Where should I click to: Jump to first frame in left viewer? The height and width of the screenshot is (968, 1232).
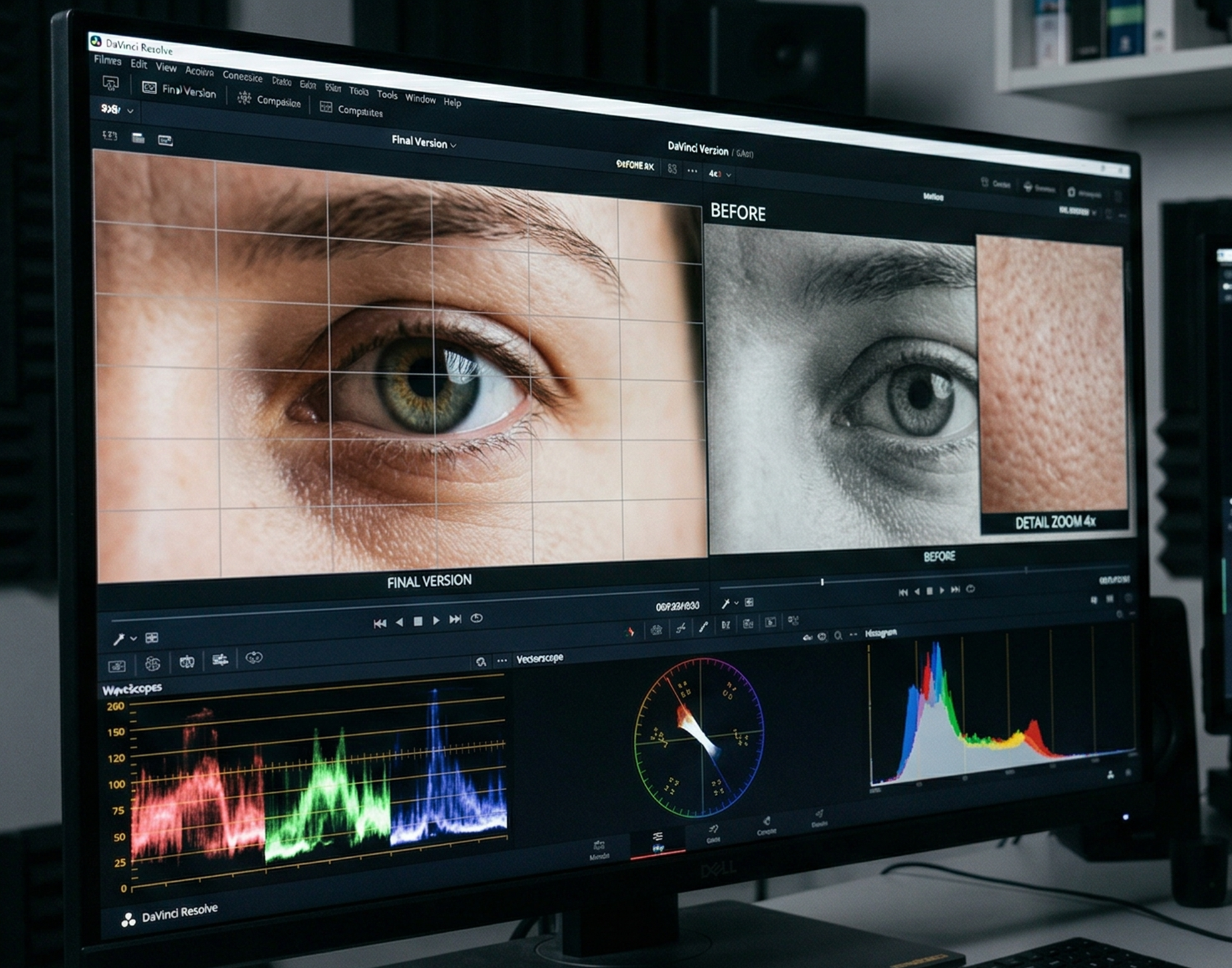click(380, 623)
